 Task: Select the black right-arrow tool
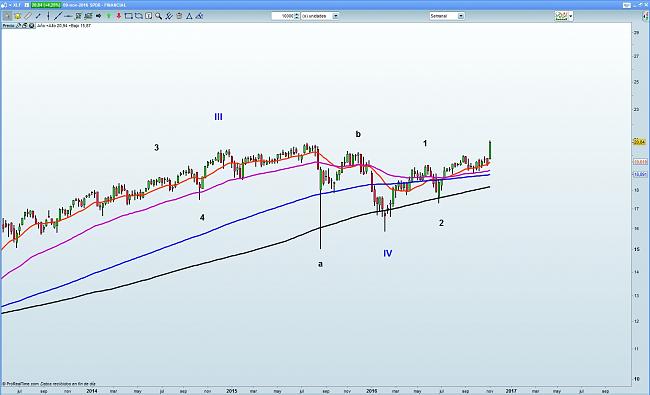[98, 16]
